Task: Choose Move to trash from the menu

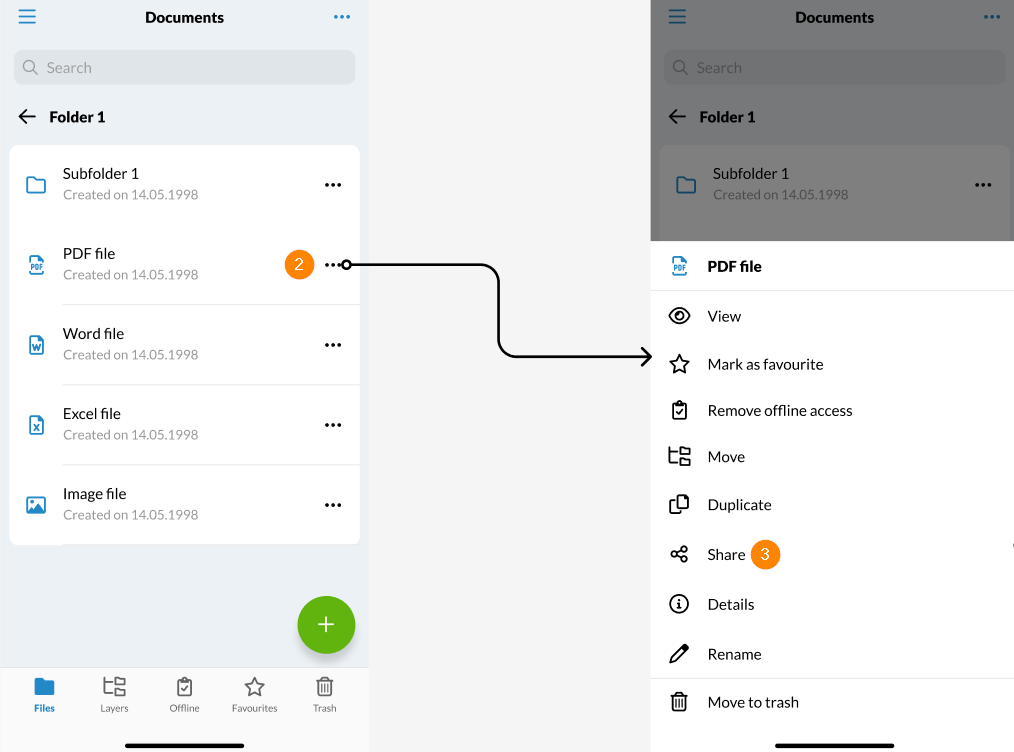Action: 752,701
